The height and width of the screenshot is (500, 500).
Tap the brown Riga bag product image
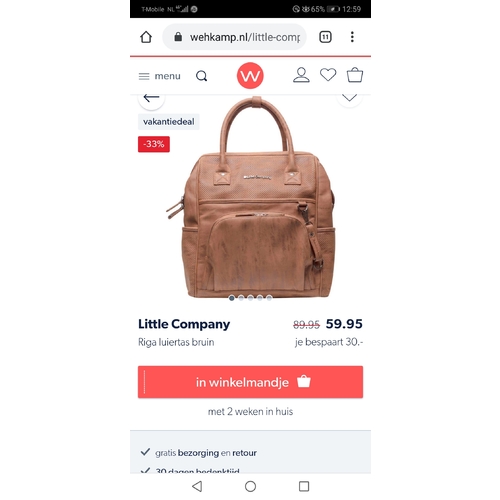pos(252,197)
